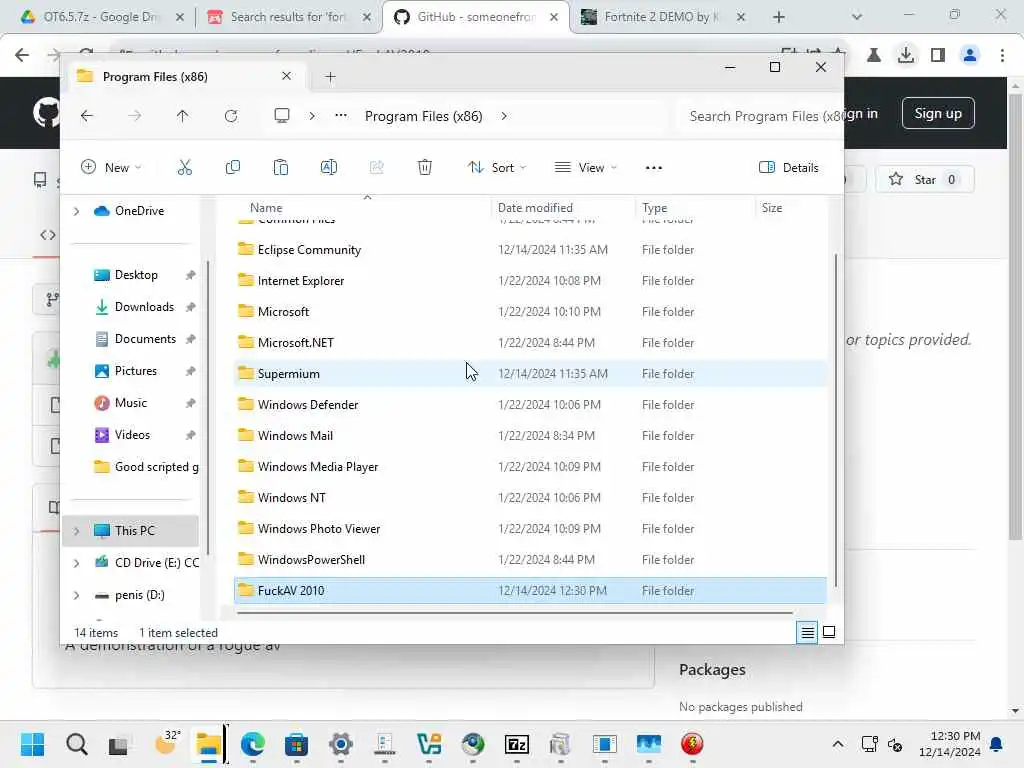
Task: Open Documents in the navigation pane
Action: 145,339
